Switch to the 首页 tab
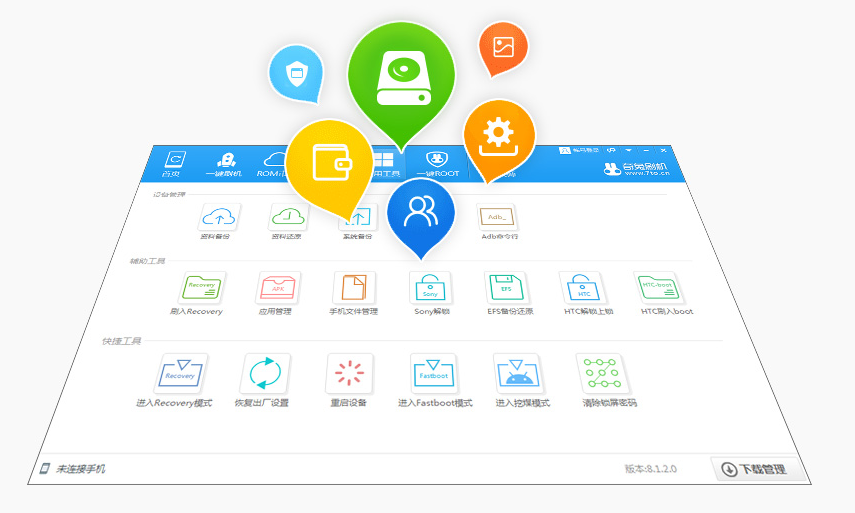This screenshot has height=513, width=855. coord(173,164)
